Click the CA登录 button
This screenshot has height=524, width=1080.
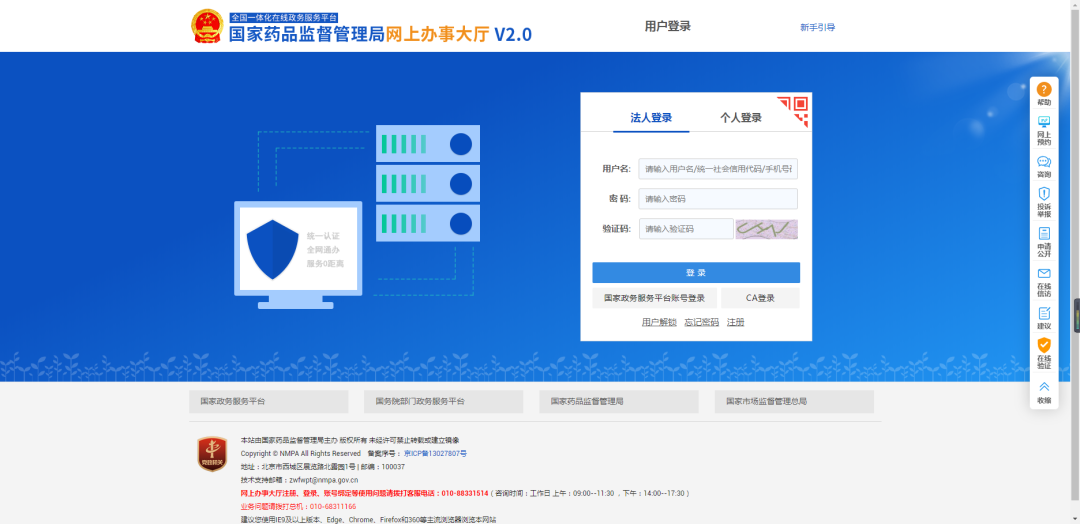click(x=760, y=298)
